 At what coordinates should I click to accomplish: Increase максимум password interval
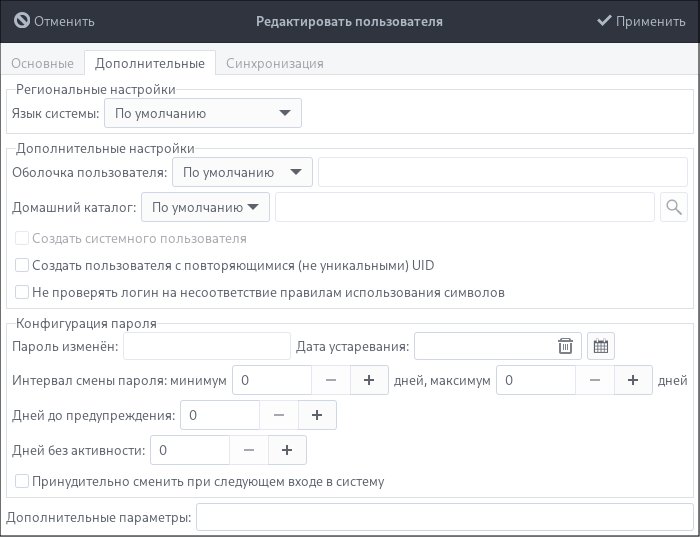click(633, 380)
